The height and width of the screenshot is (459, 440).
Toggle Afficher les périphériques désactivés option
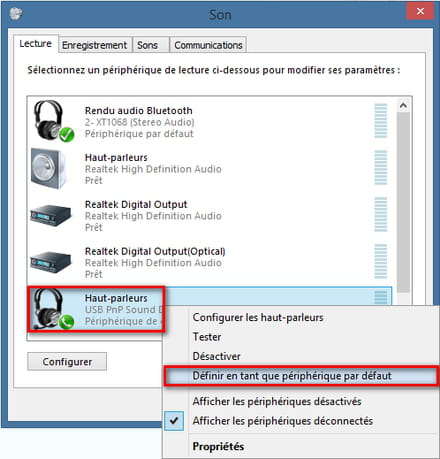[x=277, y=401]
